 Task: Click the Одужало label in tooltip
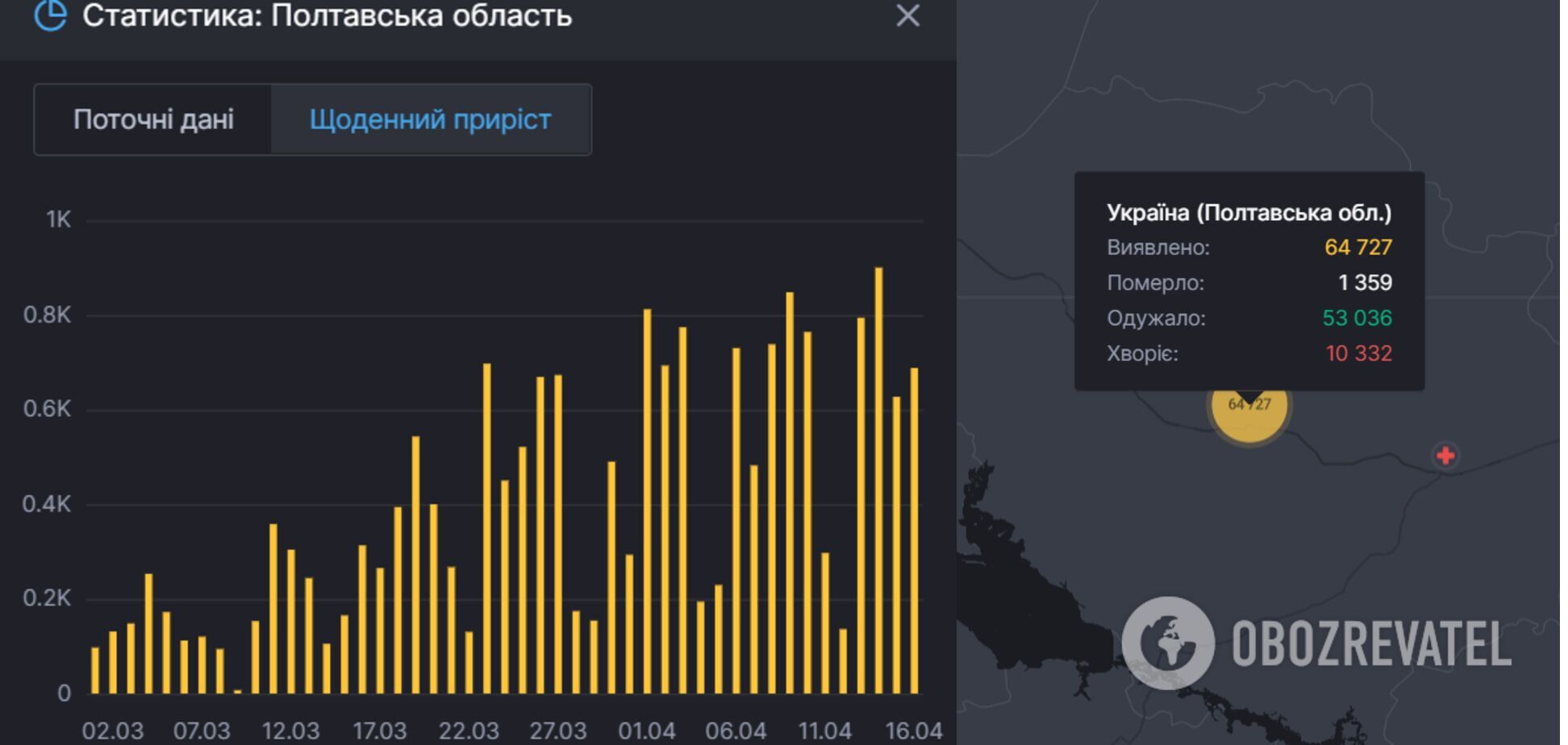coord(1156,318)
